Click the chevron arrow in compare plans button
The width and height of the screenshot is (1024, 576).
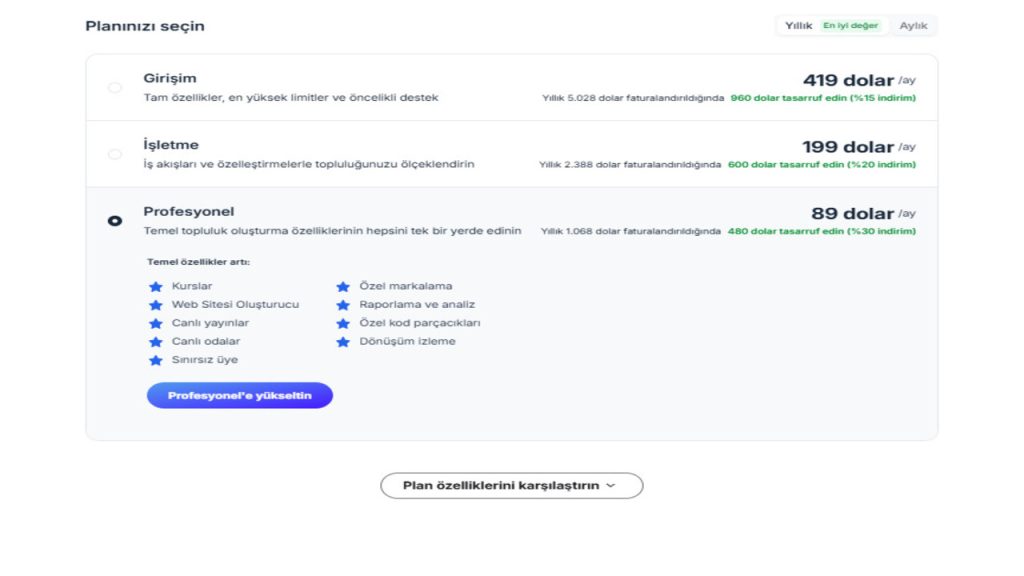pos(611,486)
